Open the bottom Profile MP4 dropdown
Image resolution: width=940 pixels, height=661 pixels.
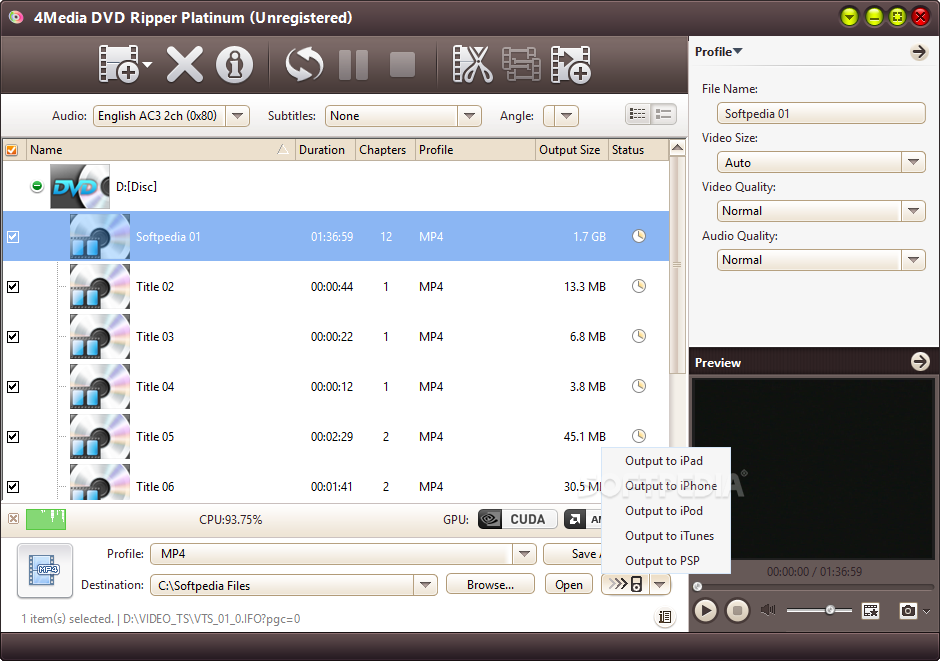[x=525, y=554]
